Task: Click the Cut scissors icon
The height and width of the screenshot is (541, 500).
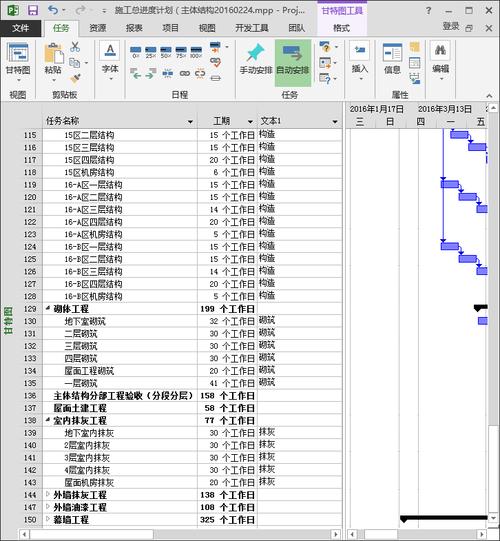Action: click(75, 47)
